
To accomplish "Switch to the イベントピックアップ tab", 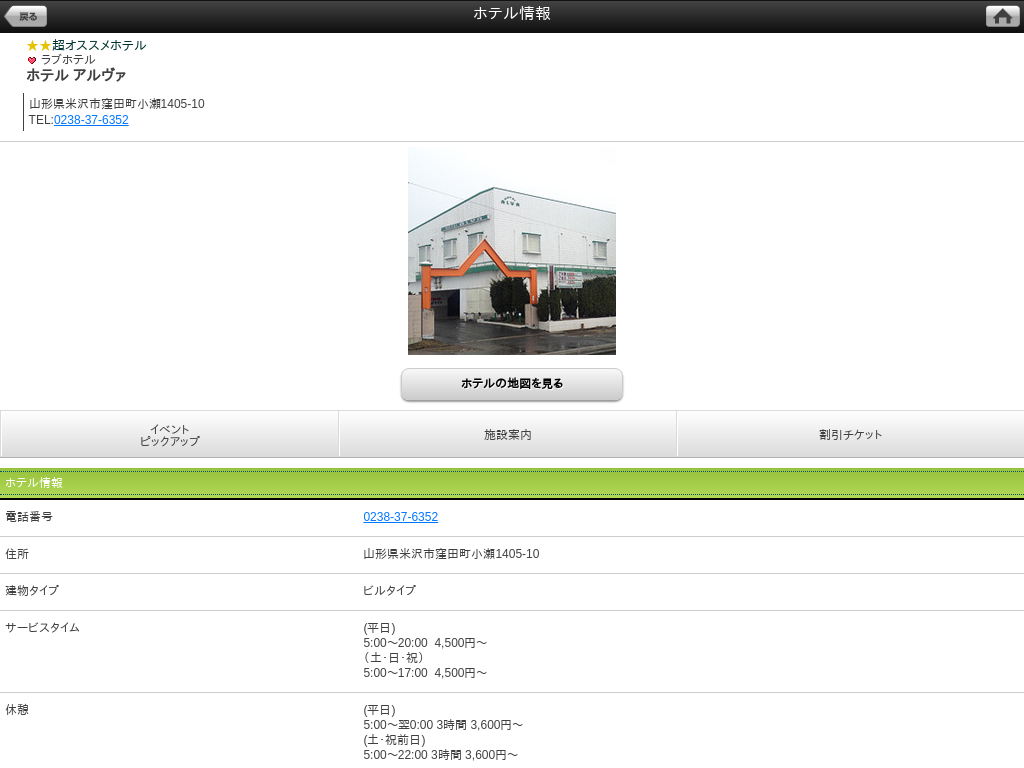I will tap(169, 435).
